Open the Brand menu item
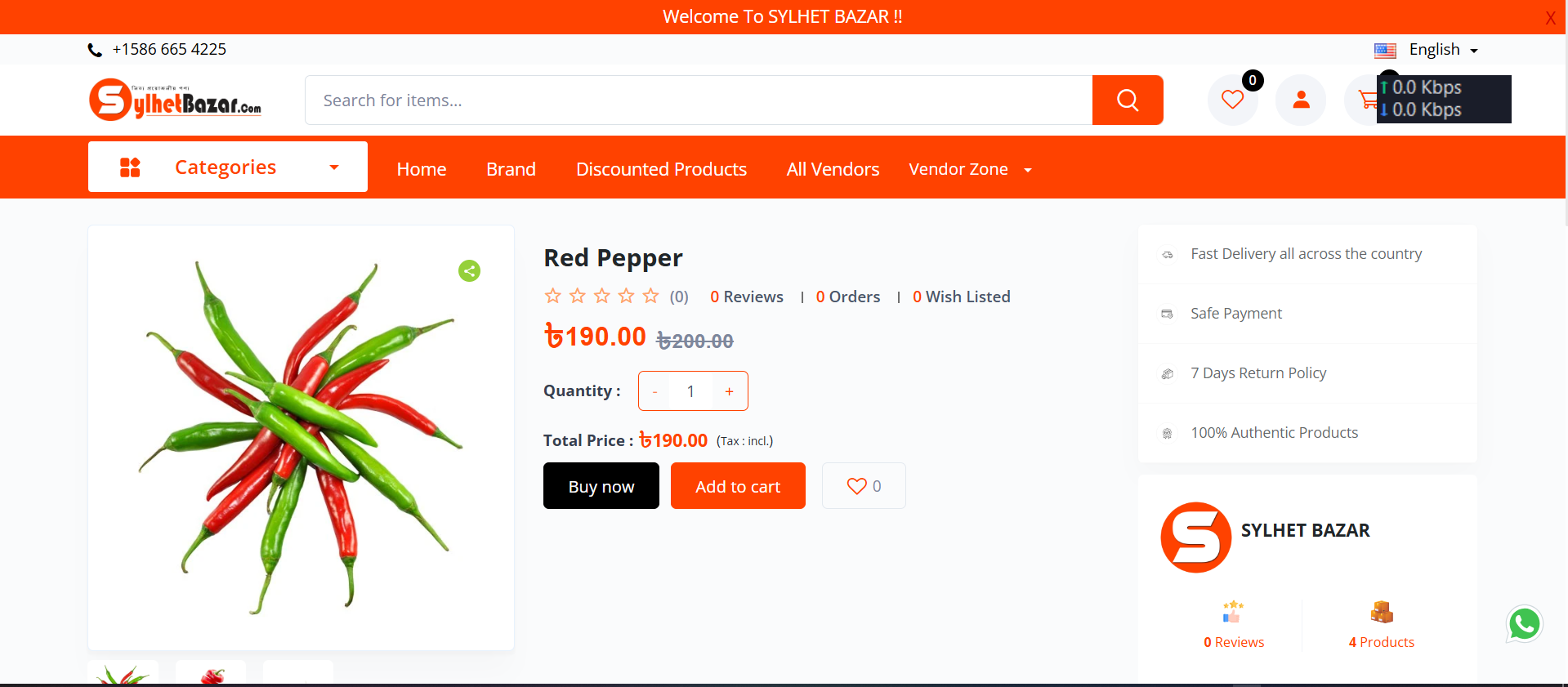The image size is (1568, 687). pyautogui.click(x=511, y=169)
